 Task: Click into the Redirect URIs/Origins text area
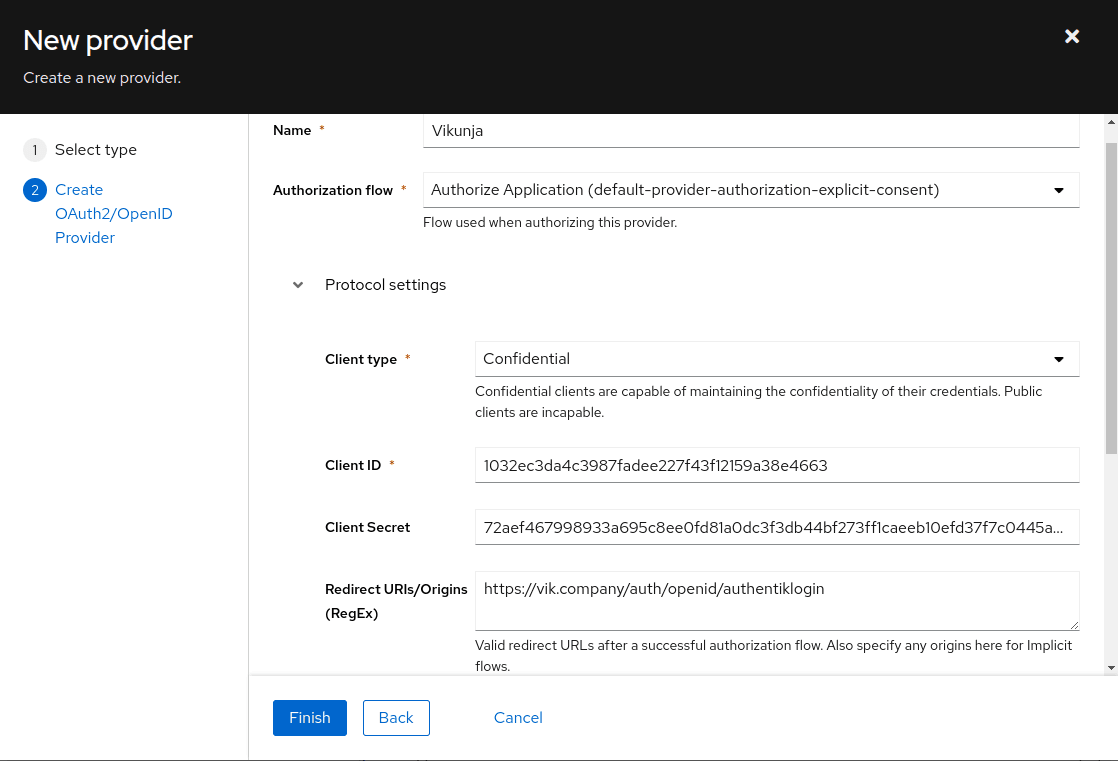776,601
